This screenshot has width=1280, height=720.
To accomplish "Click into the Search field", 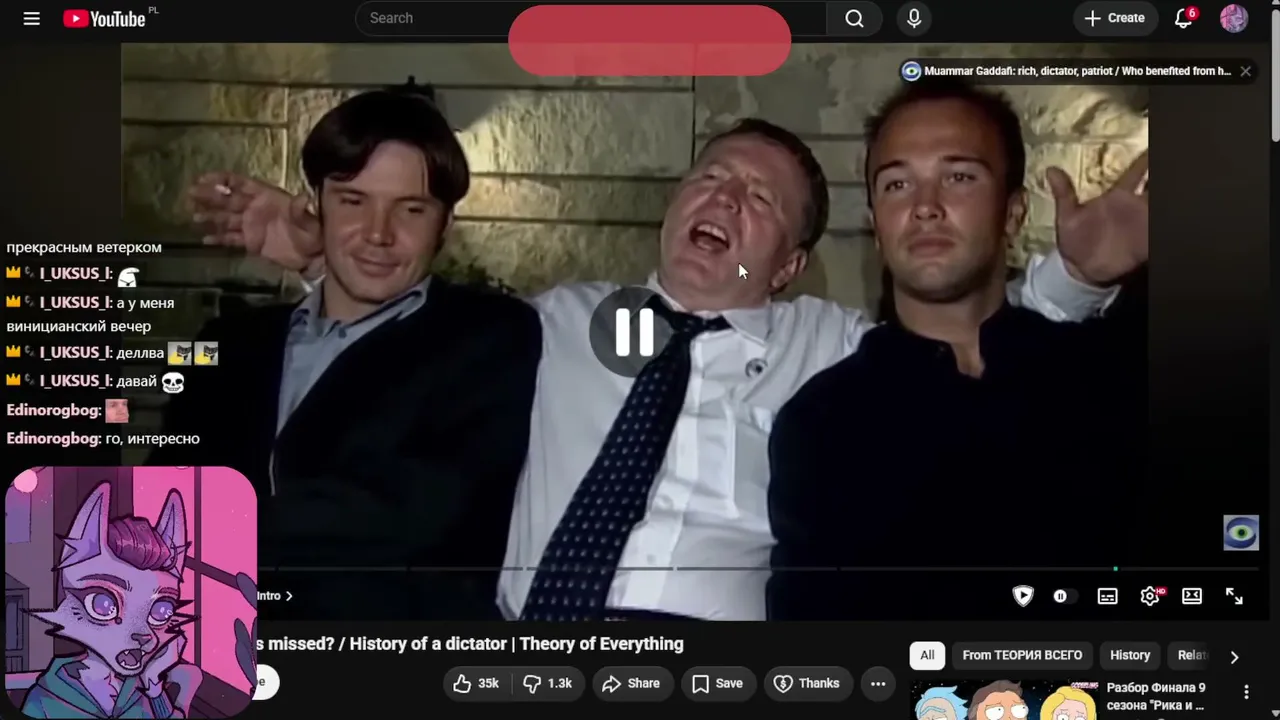I will coord(590,18).
